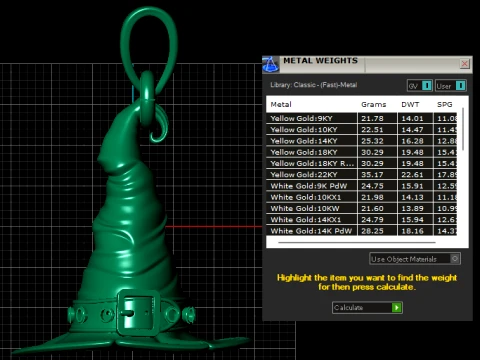This screenshot has height=360, width=480.
Task: Click the 21.78 grams value
Action: pos(372,118)
